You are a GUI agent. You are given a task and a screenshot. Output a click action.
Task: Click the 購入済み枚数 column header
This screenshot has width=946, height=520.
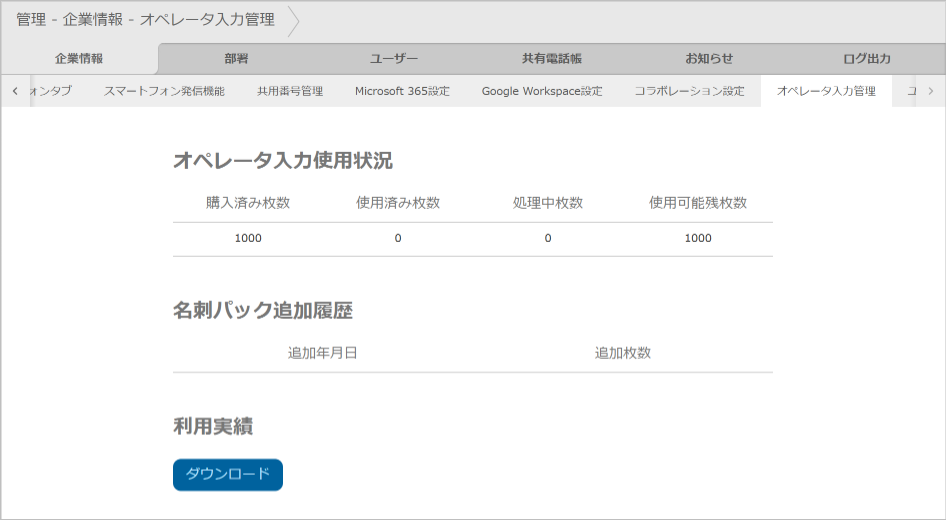[248, 203]
